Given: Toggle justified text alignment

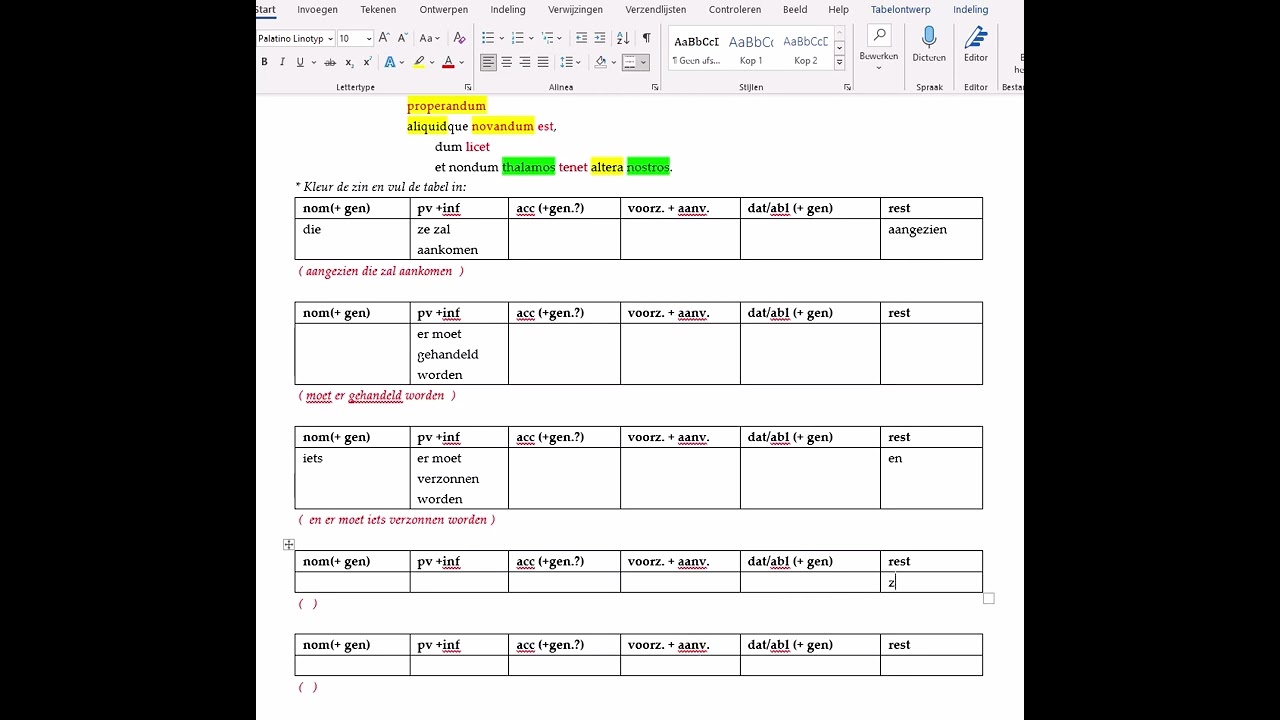Looking at the screenshot, I should 543,62.
